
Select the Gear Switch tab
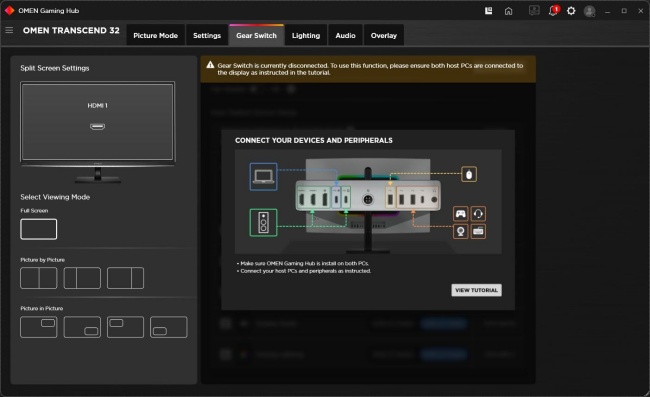tap(256, 35)
